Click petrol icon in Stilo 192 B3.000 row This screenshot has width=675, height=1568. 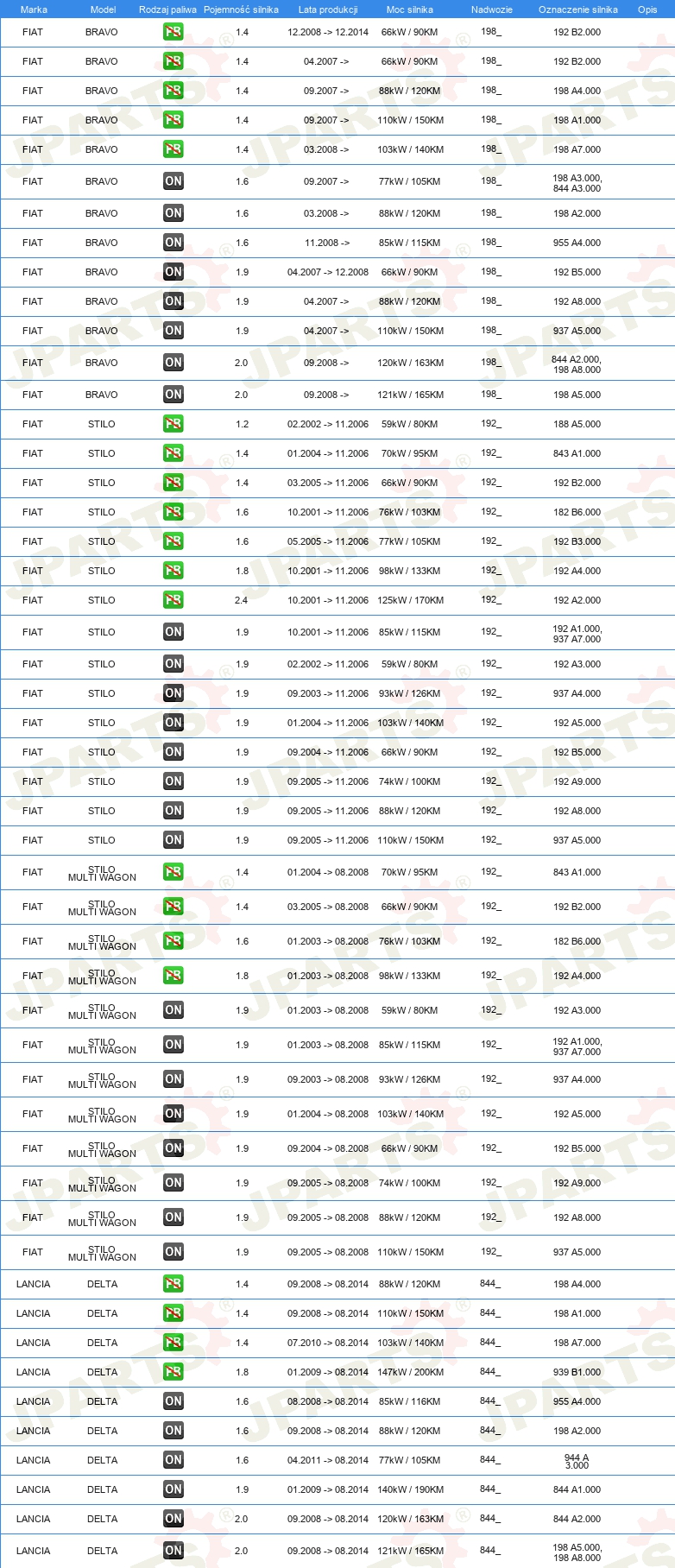click(x=173, y=541)
